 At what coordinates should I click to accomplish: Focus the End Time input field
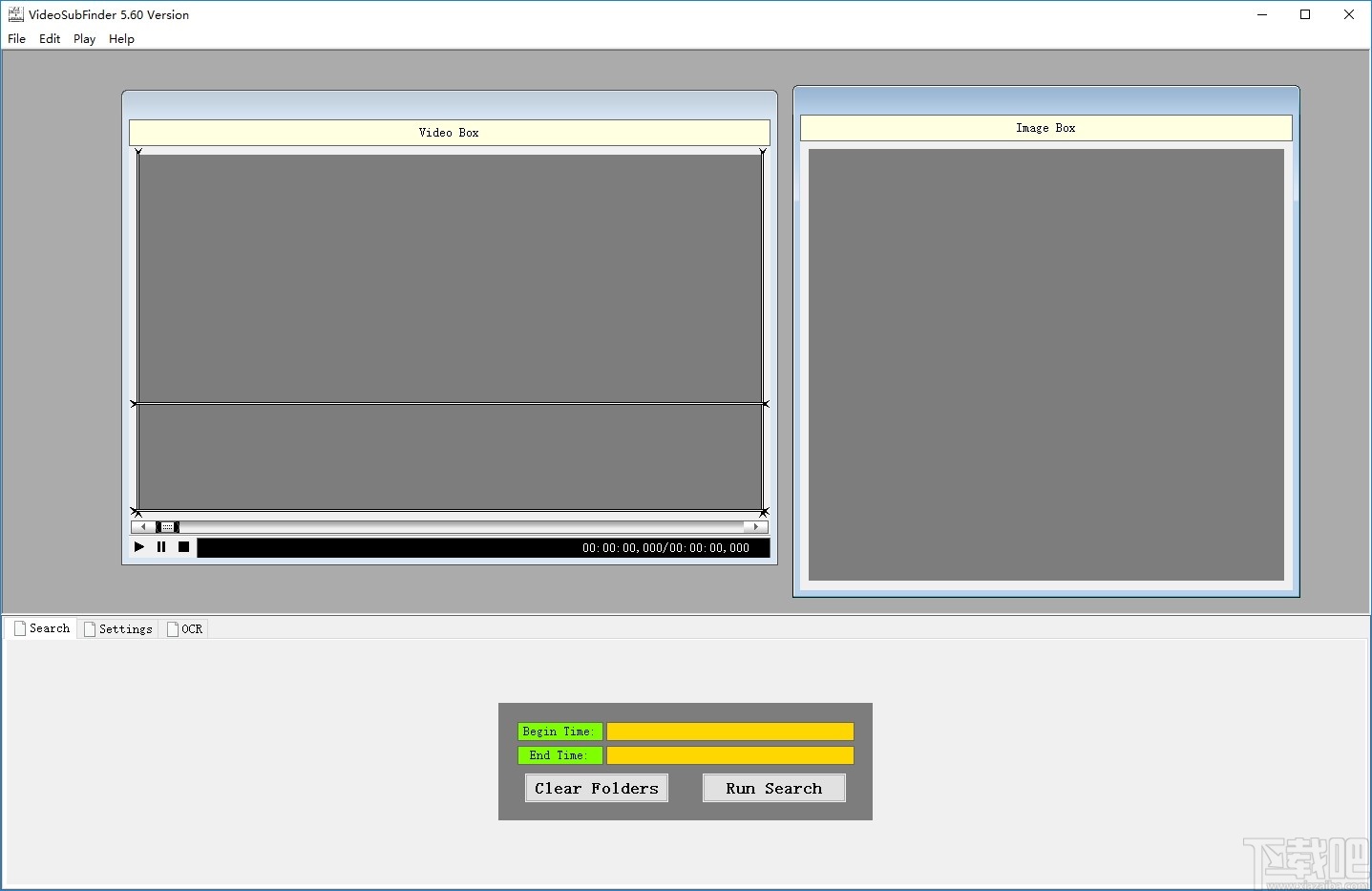pyautogui.click(x=730, y=755)
